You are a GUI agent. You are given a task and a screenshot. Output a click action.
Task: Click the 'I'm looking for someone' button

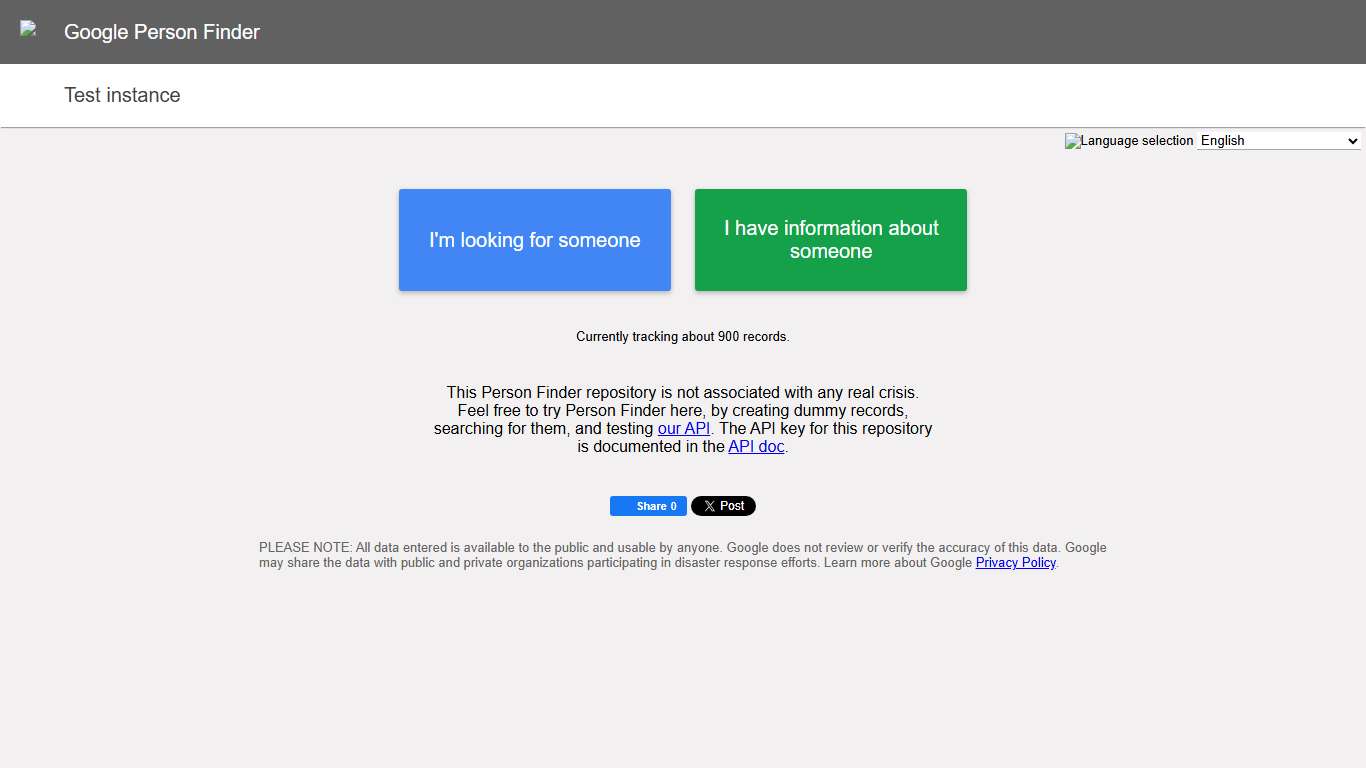[534, 240]
